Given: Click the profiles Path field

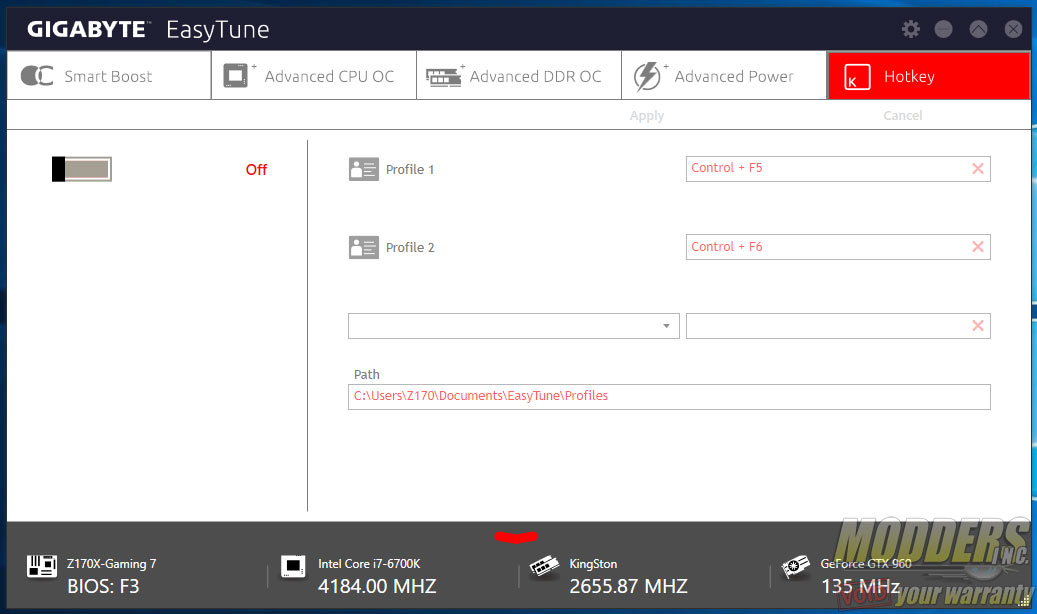Looking at the screenshot, I should click(x=669, y=397).
